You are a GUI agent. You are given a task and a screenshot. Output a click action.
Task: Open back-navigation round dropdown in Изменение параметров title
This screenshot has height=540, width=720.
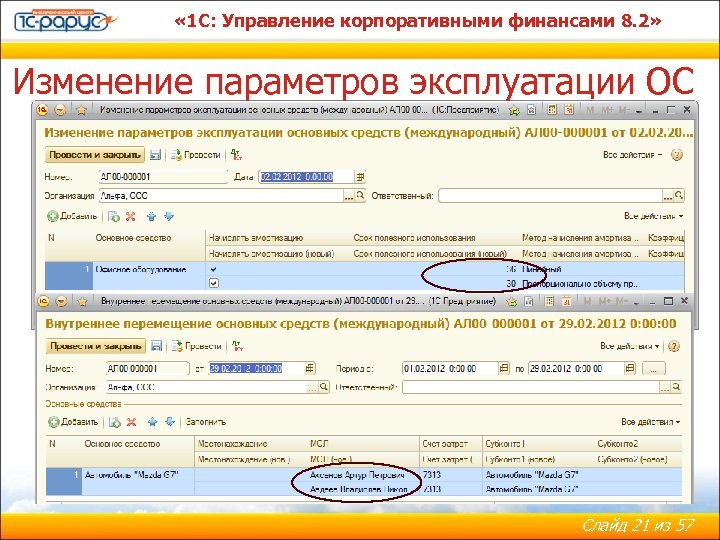pyautogui.click(x=60, y=110)
